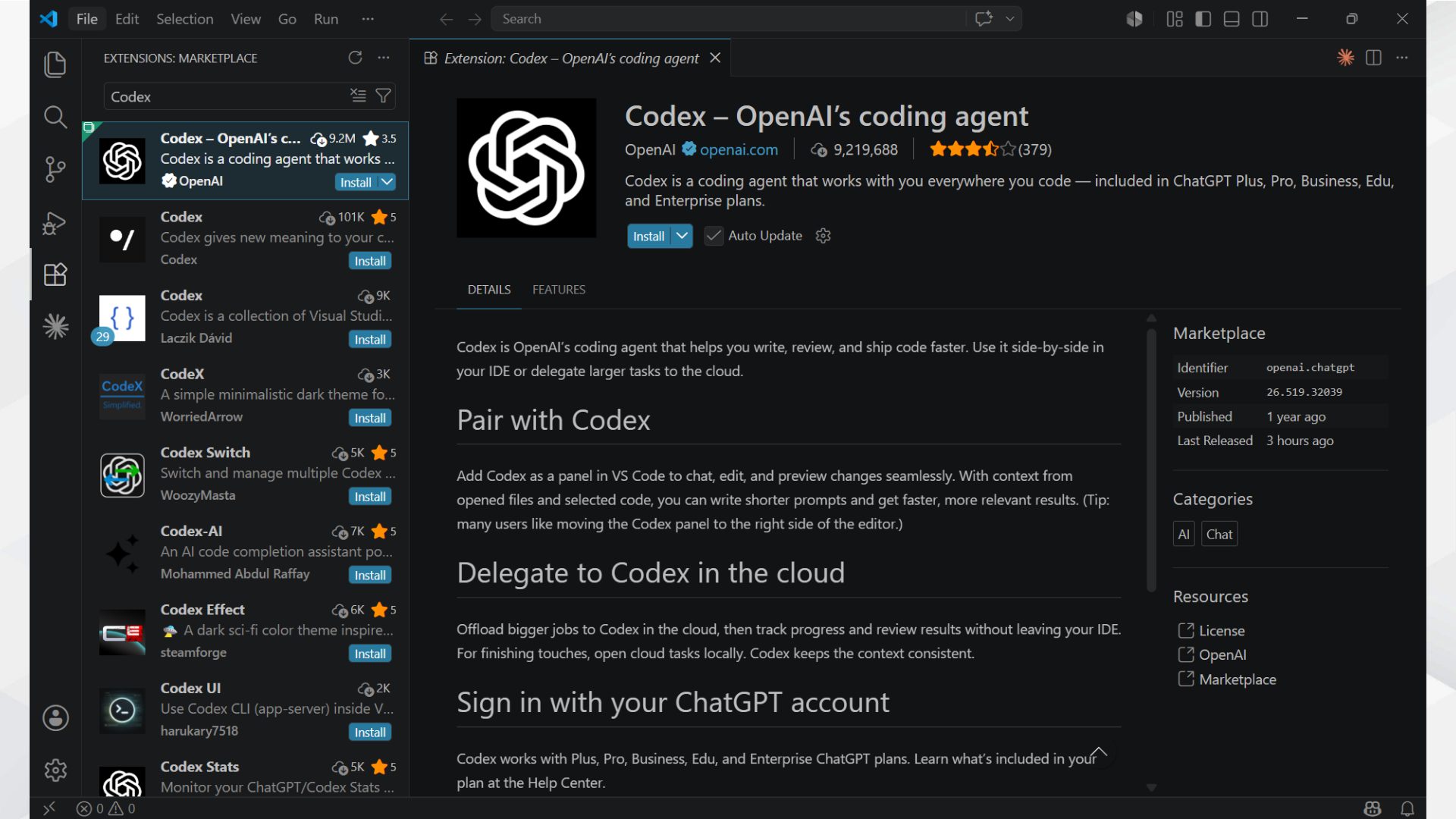Install the Codex Effect theme

[370, 654]
